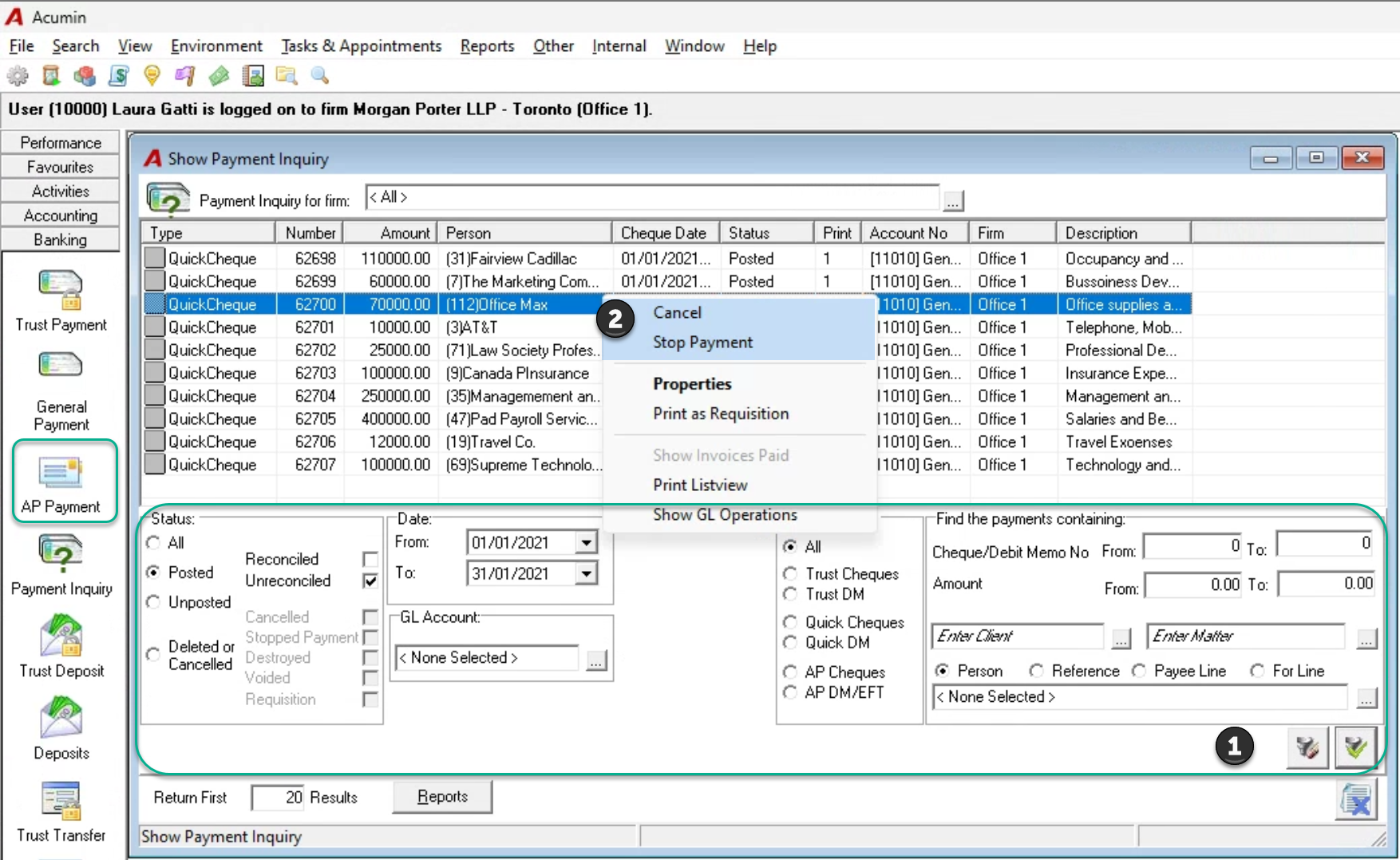This screenshot has height=860, width=1400.
Task: Open the Accounting sidebar section
Action: coord(61,216)
